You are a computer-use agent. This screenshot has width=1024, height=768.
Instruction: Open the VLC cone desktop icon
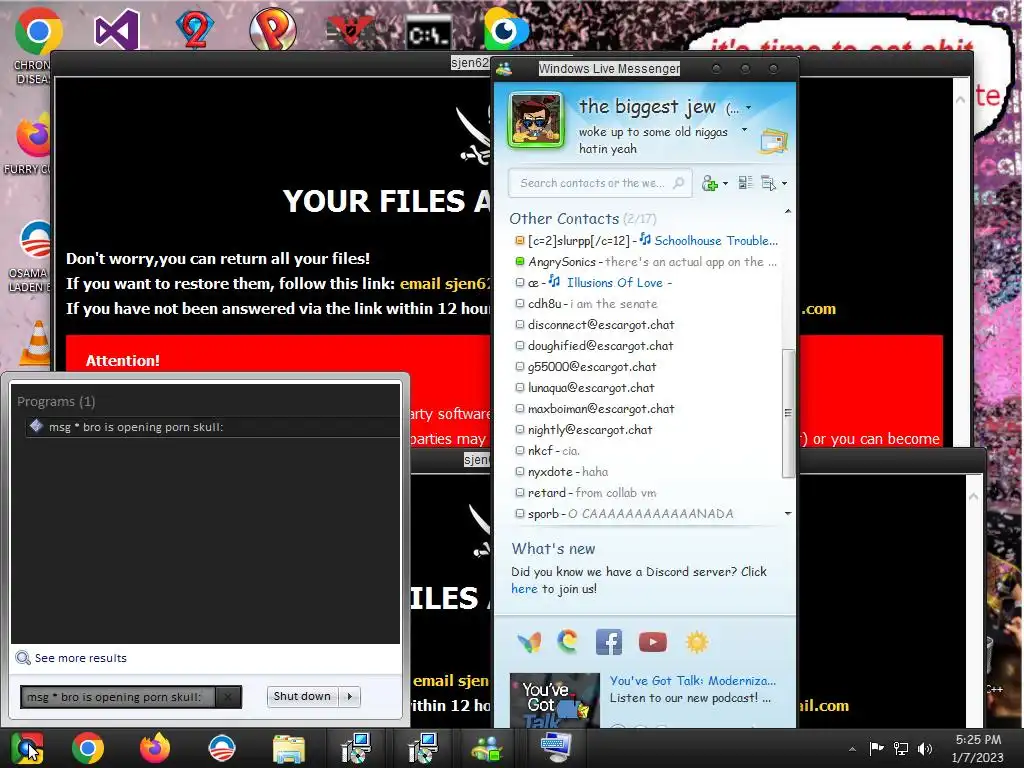(36, 343)
